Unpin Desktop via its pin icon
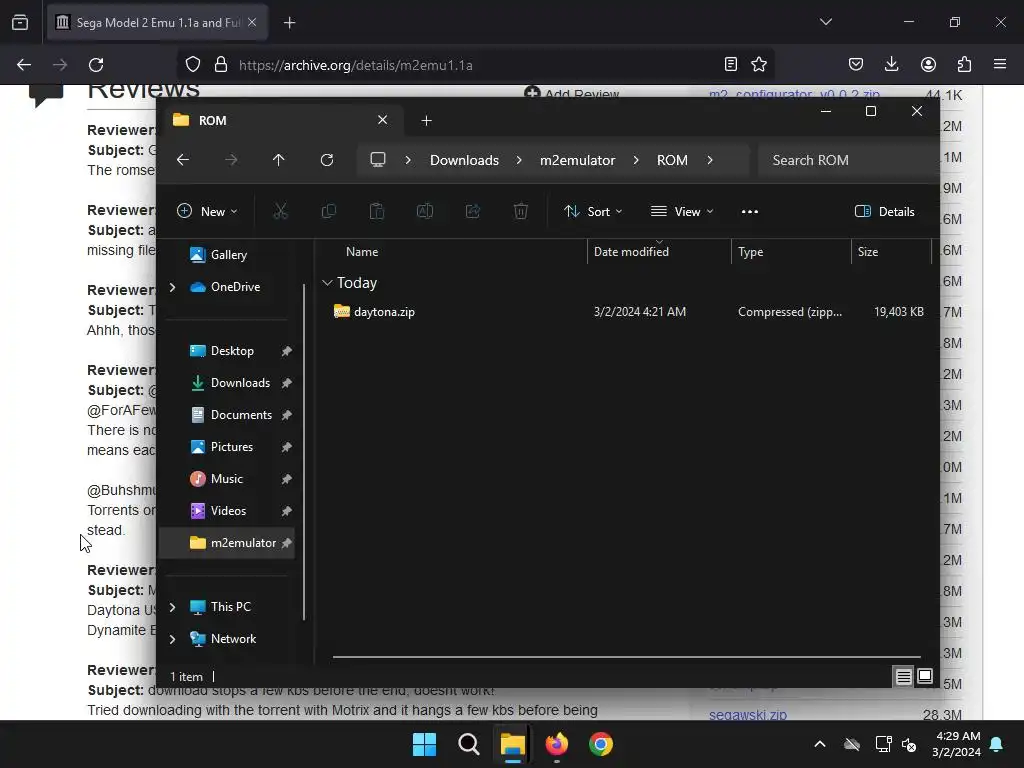1024x768 pixels. tap(286, 351)
